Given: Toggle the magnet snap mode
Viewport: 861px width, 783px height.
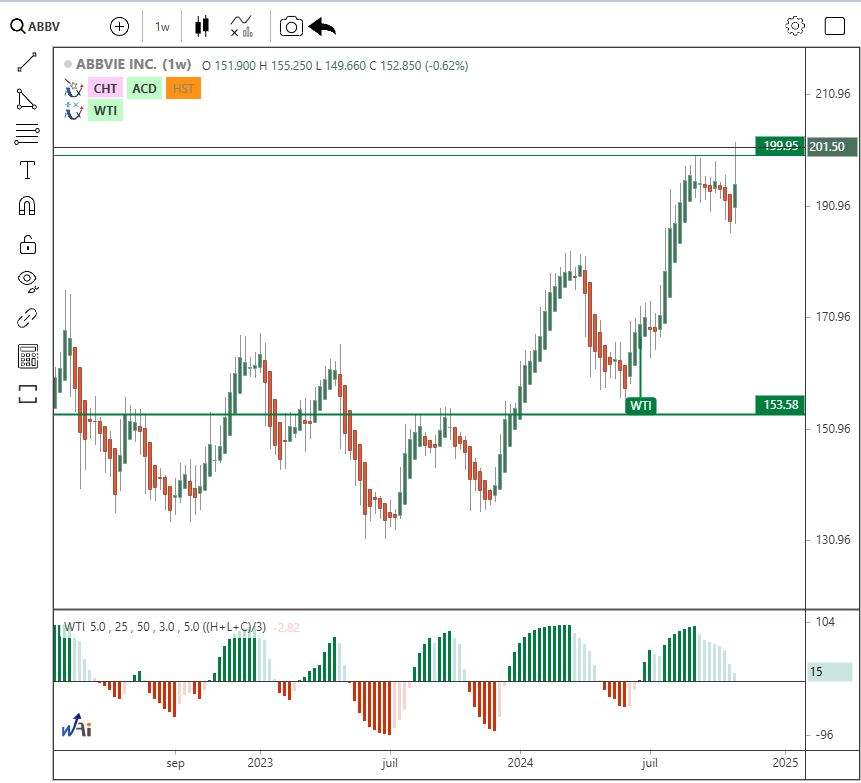Looking at the screenshot, I should coord(27,206).
